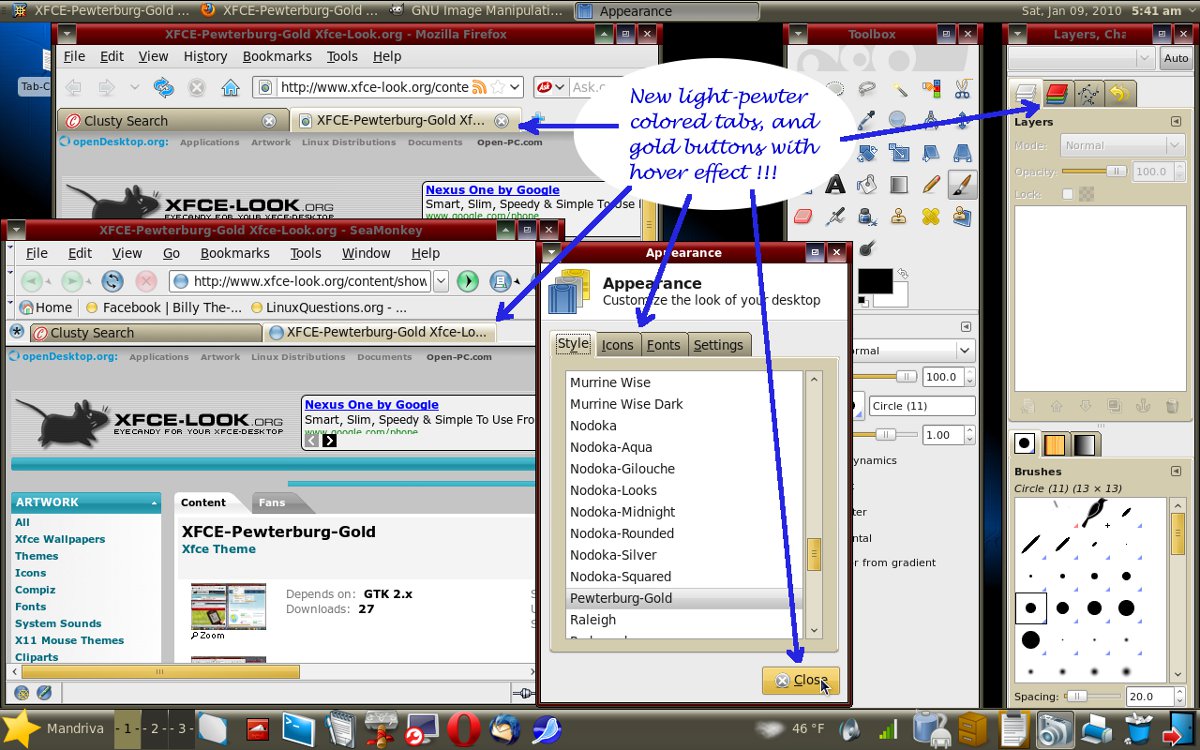The width and height of the screenshot is (1200, 750).
Task: Click Close button in Appearance dialog
Action: [800, 680]
